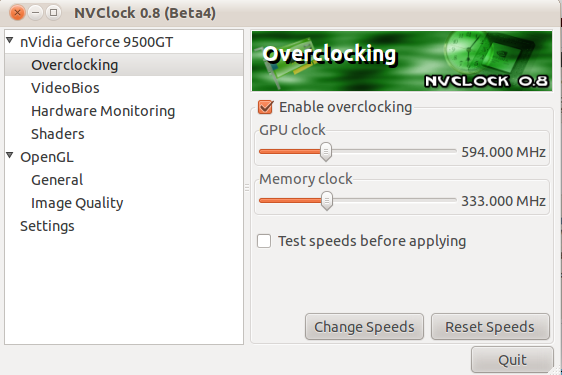Click Reset Speeds button
The height and width of the screenshot is (375, 562).
coord(490,327)
